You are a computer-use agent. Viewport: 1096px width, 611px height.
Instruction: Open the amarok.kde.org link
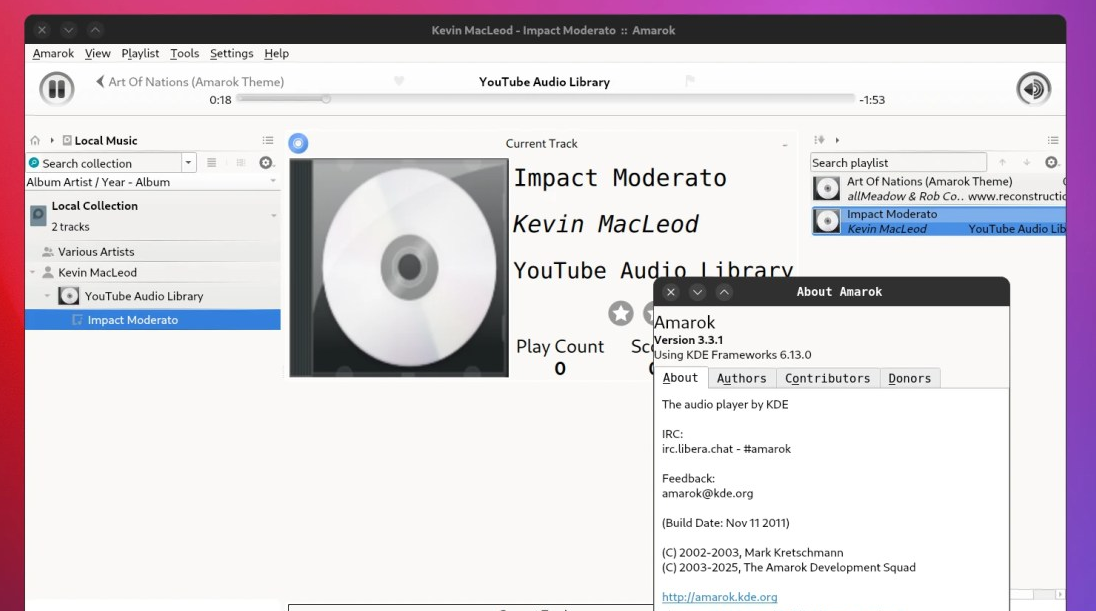[x=719, y=597]
